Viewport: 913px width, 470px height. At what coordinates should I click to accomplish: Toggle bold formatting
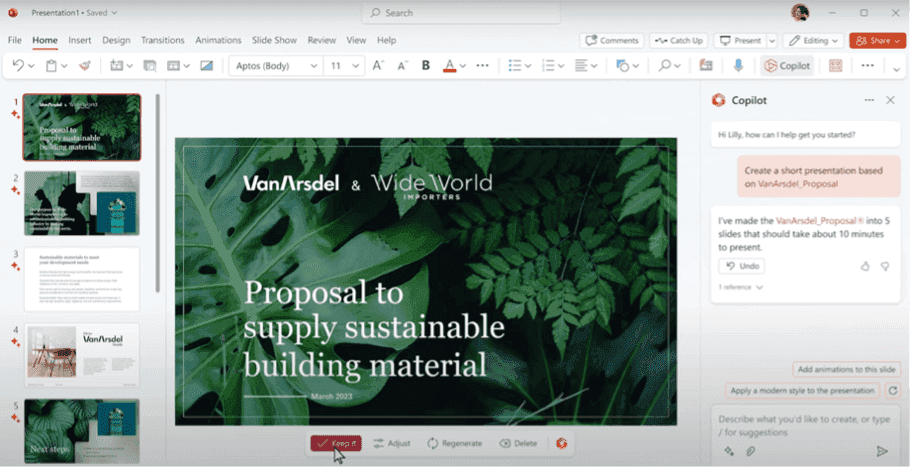pyautogui.click(x=426, y=66)
